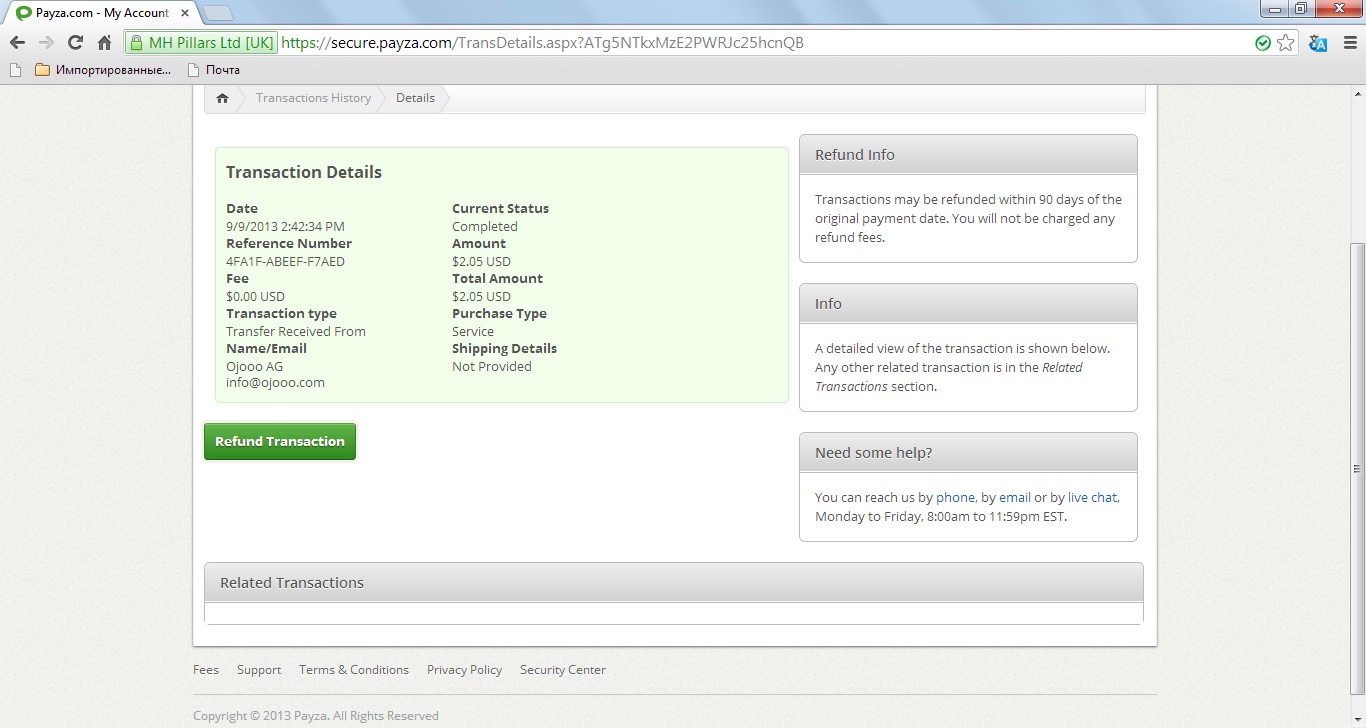Screen dimensions: 1366x728
Task: Go to Transactions History breadcrumb
Action: click(313, 98)
